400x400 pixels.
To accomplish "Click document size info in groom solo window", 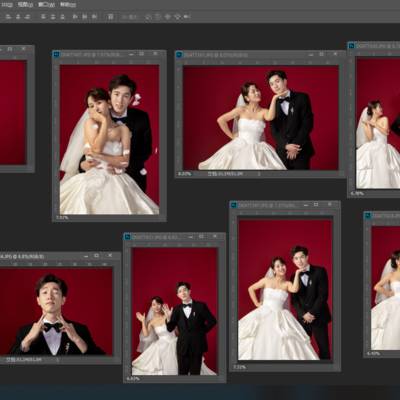I will tap(24, 360).
